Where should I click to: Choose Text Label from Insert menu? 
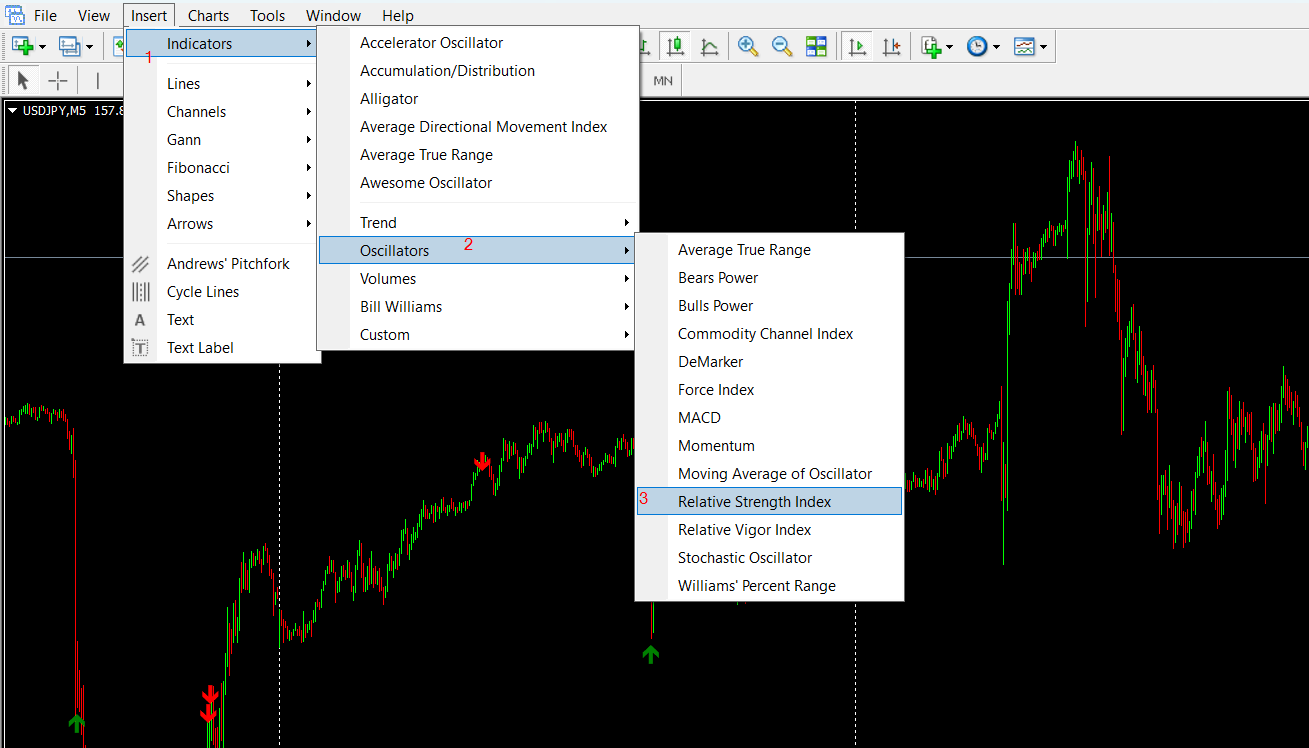[x=222, y=348]
